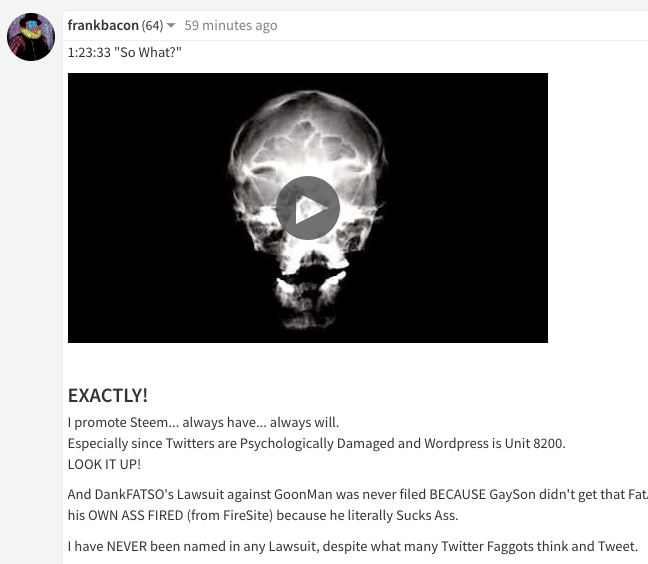Click the black area right of the skull
Viewport: 648px width, 564px height.
[469, 208]
